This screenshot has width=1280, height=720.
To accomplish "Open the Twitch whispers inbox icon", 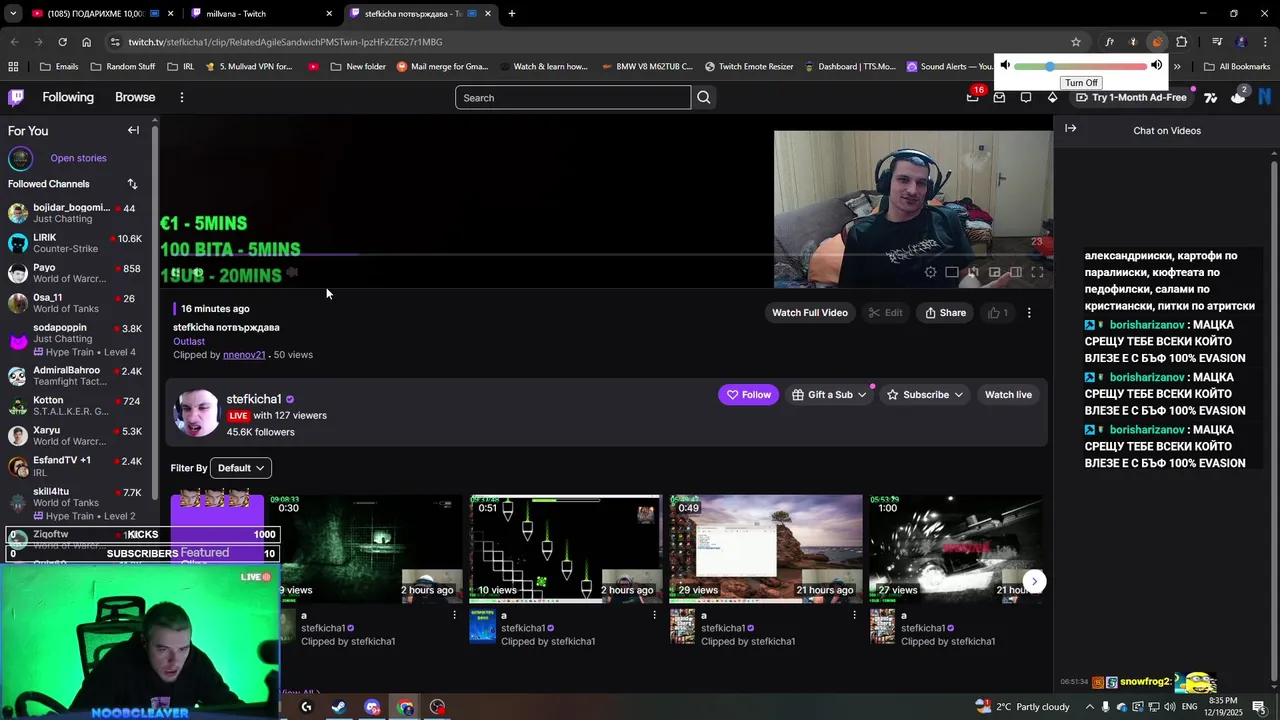I will pos(999,97).
